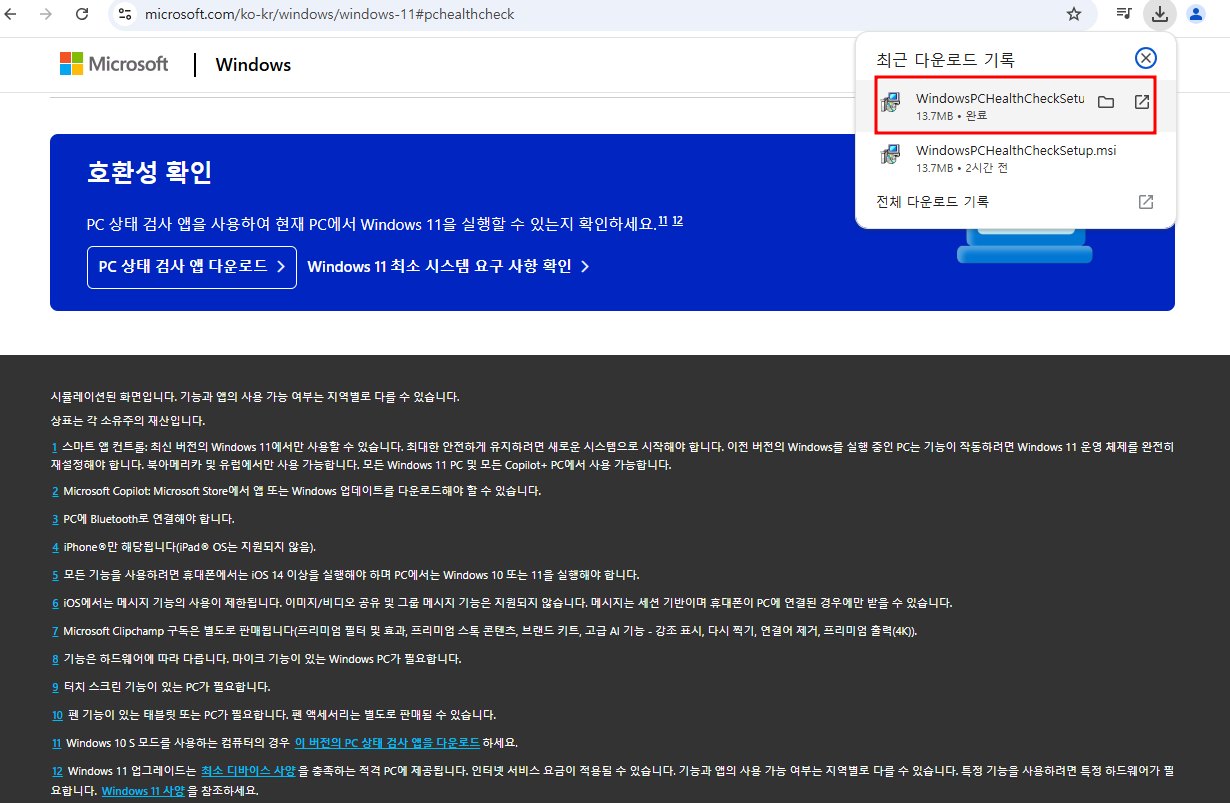Follow footnote number 7 about Microsoft Clipchamp
1230x803 pixels.
pos(55,631)
